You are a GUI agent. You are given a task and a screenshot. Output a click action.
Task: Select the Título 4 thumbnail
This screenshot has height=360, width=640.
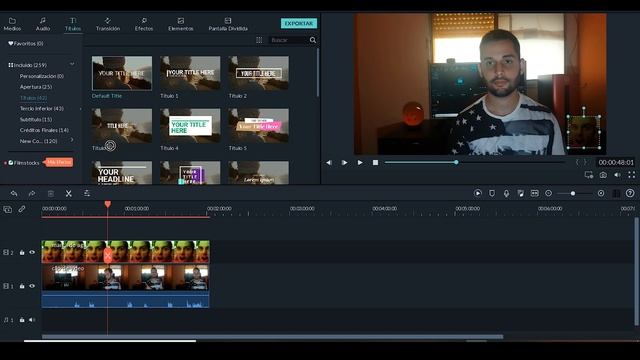tap(190, 126)
